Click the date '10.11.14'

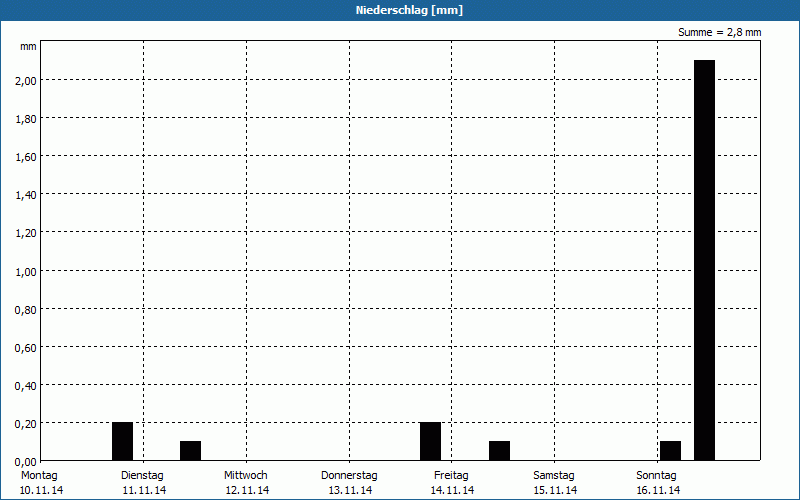[x=41, y=490]
